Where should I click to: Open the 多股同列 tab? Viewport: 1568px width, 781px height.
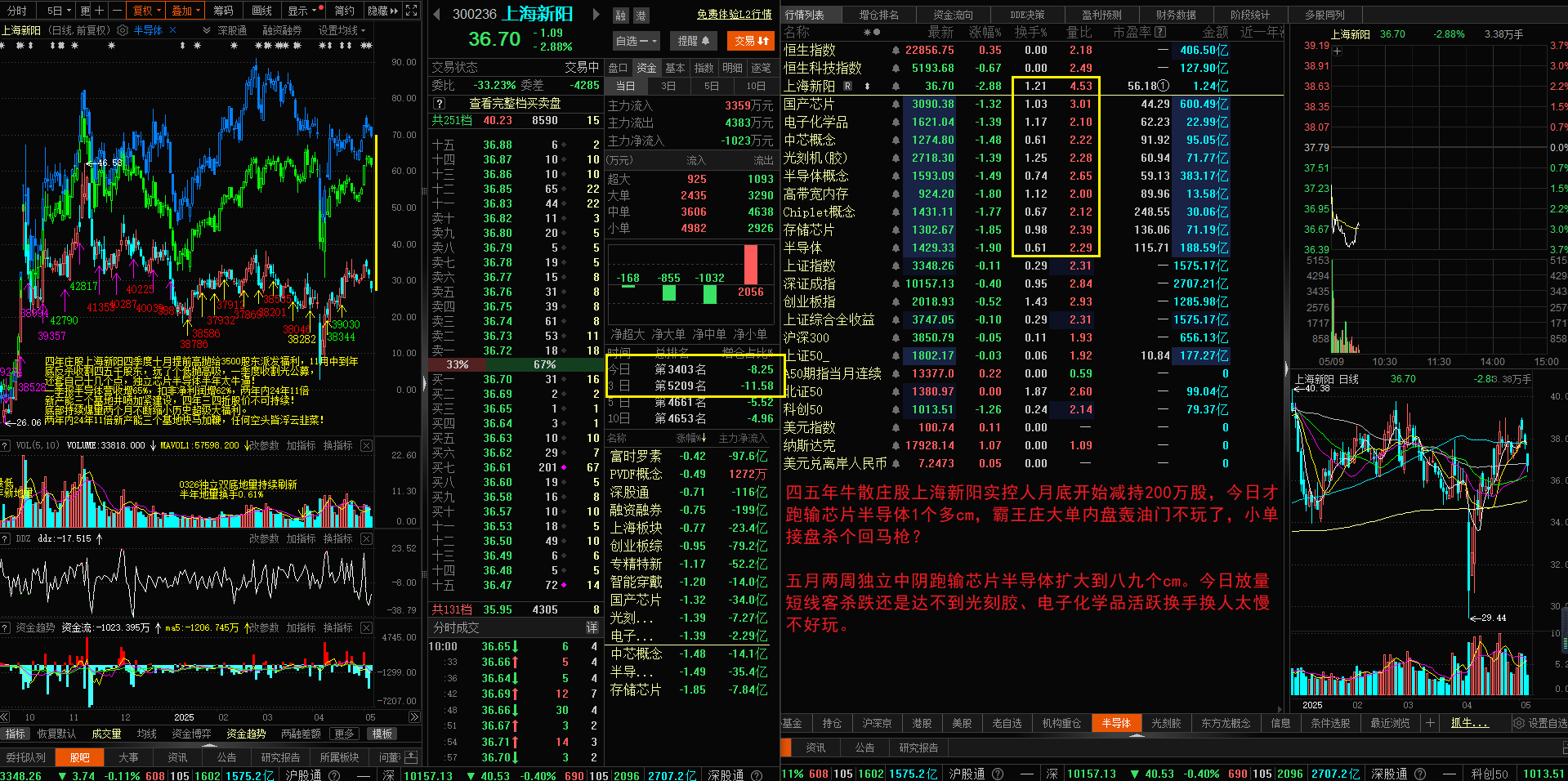click(1325, 14)
